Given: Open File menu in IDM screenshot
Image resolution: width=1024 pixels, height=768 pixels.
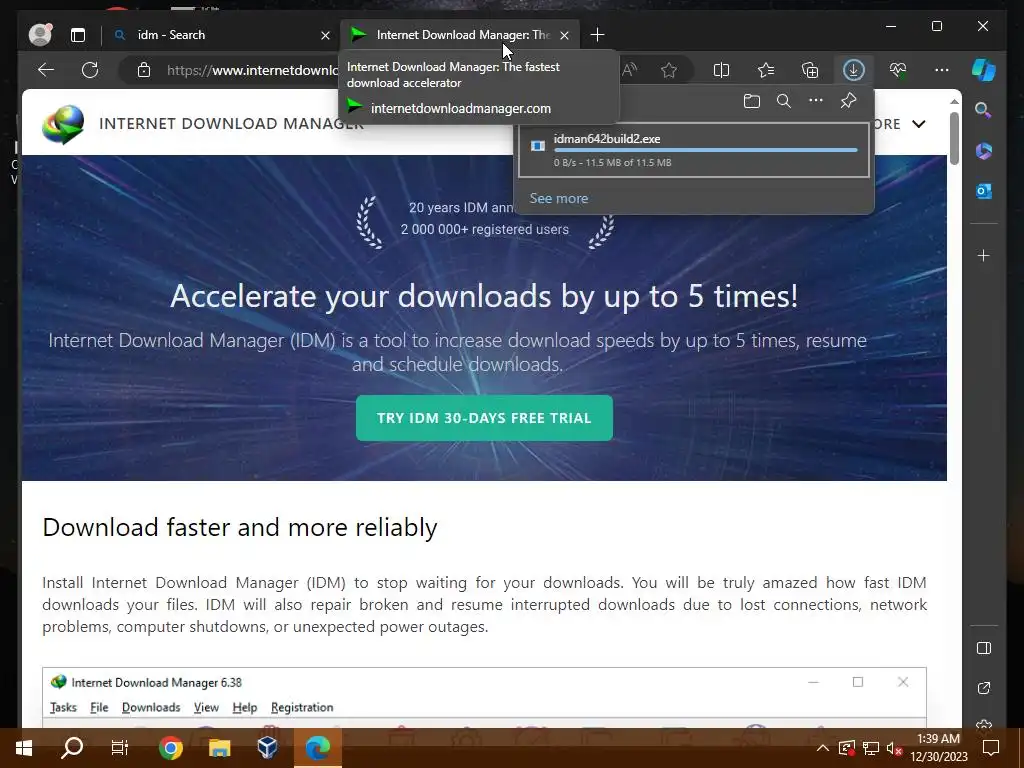Looking at the screenshot, I should [x=99, y=707].
